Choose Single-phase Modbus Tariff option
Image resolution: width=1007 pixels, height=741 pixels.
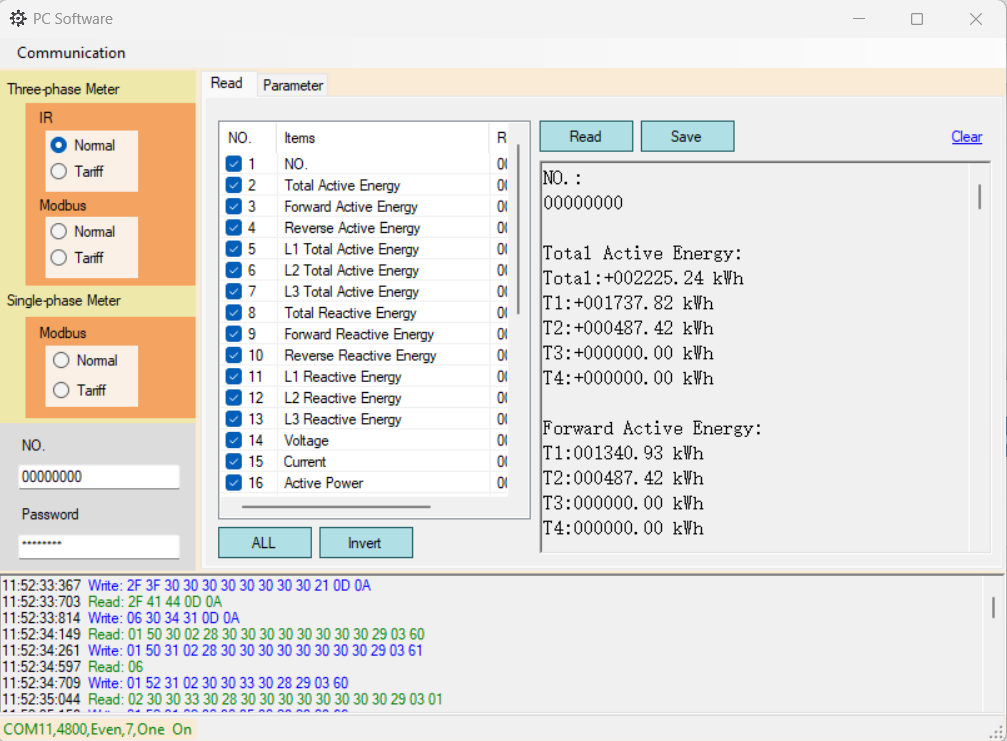click(x=62, y=390)
